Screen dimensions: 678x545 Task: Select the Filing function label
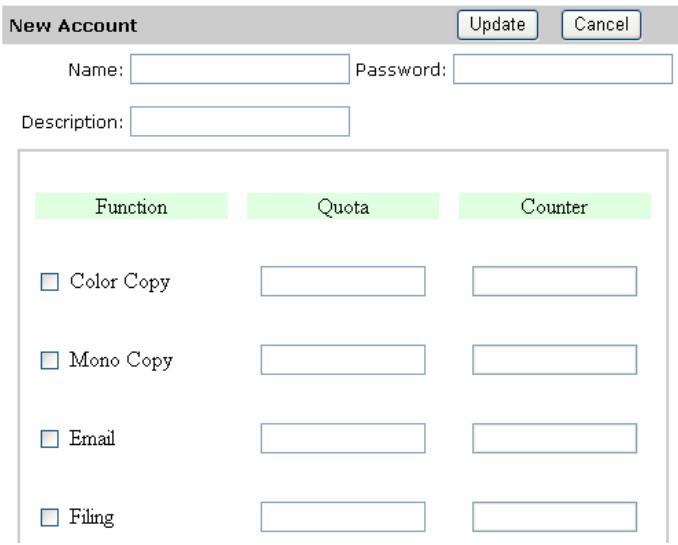pyautogui.click(x=92, y=517)
